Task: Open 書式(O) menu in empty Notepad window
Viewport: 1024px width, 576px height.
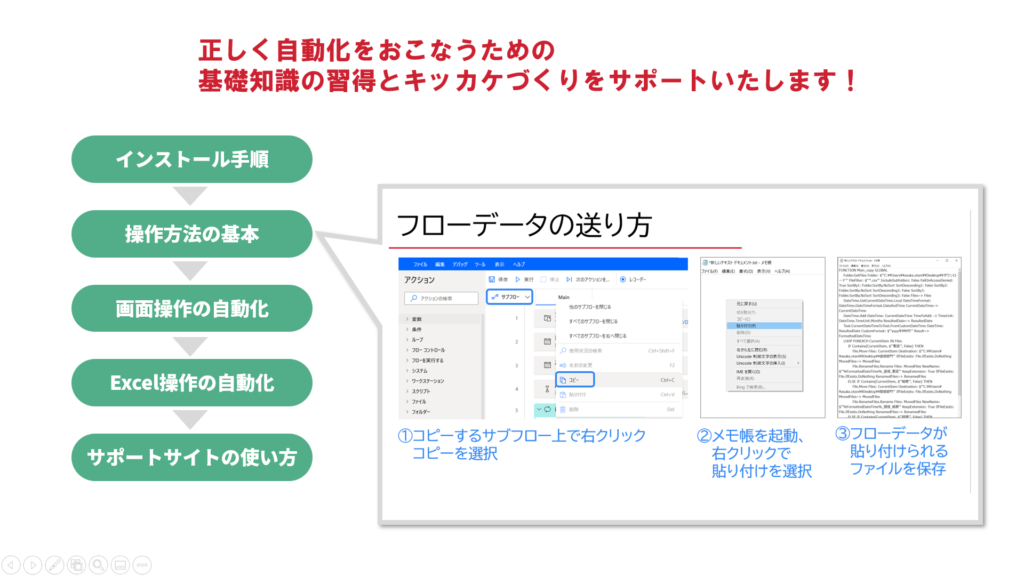Action: [x=745, y=271]
